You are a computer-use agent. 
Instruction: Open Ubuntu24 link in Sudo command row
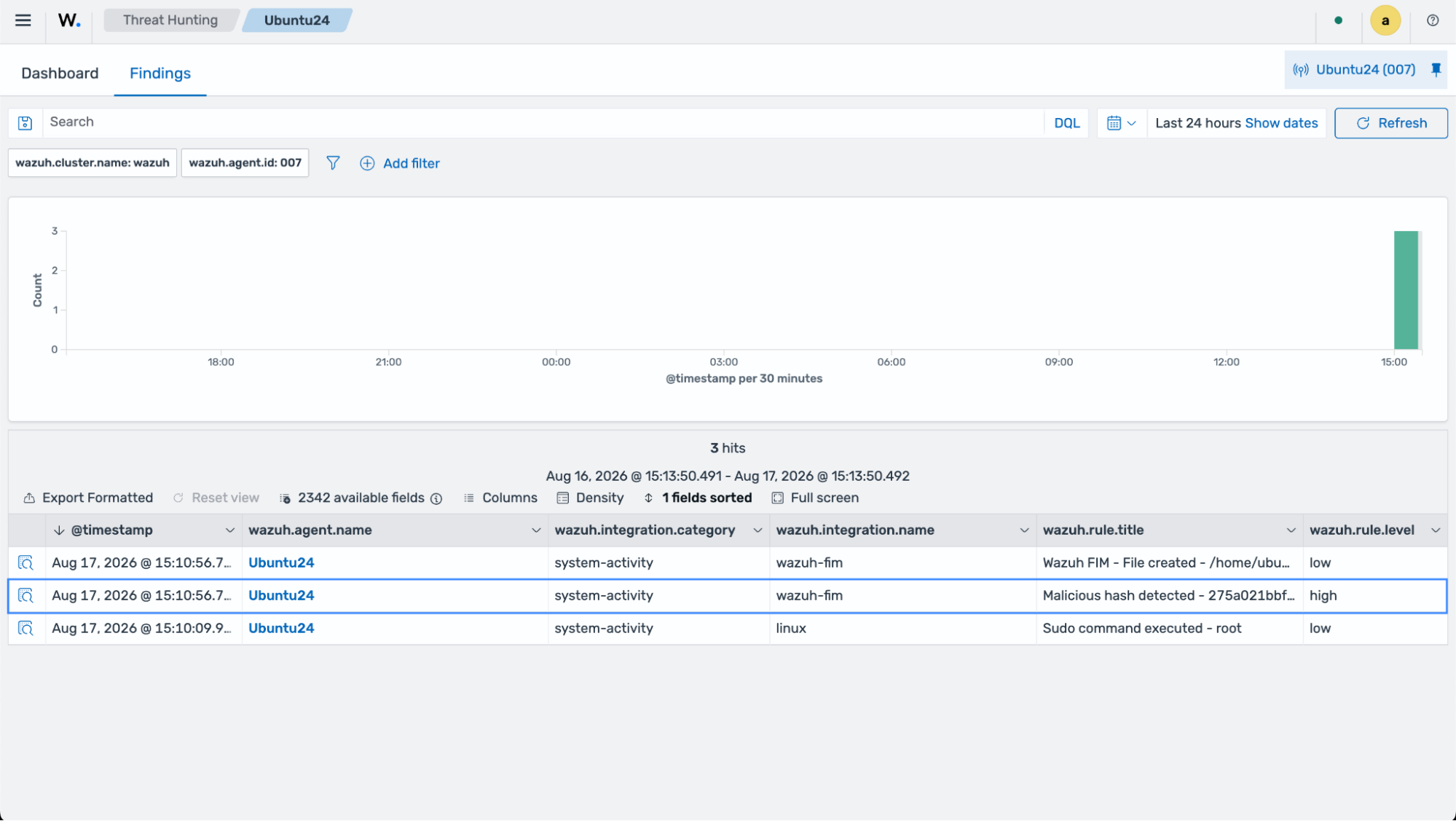(281, 629)
